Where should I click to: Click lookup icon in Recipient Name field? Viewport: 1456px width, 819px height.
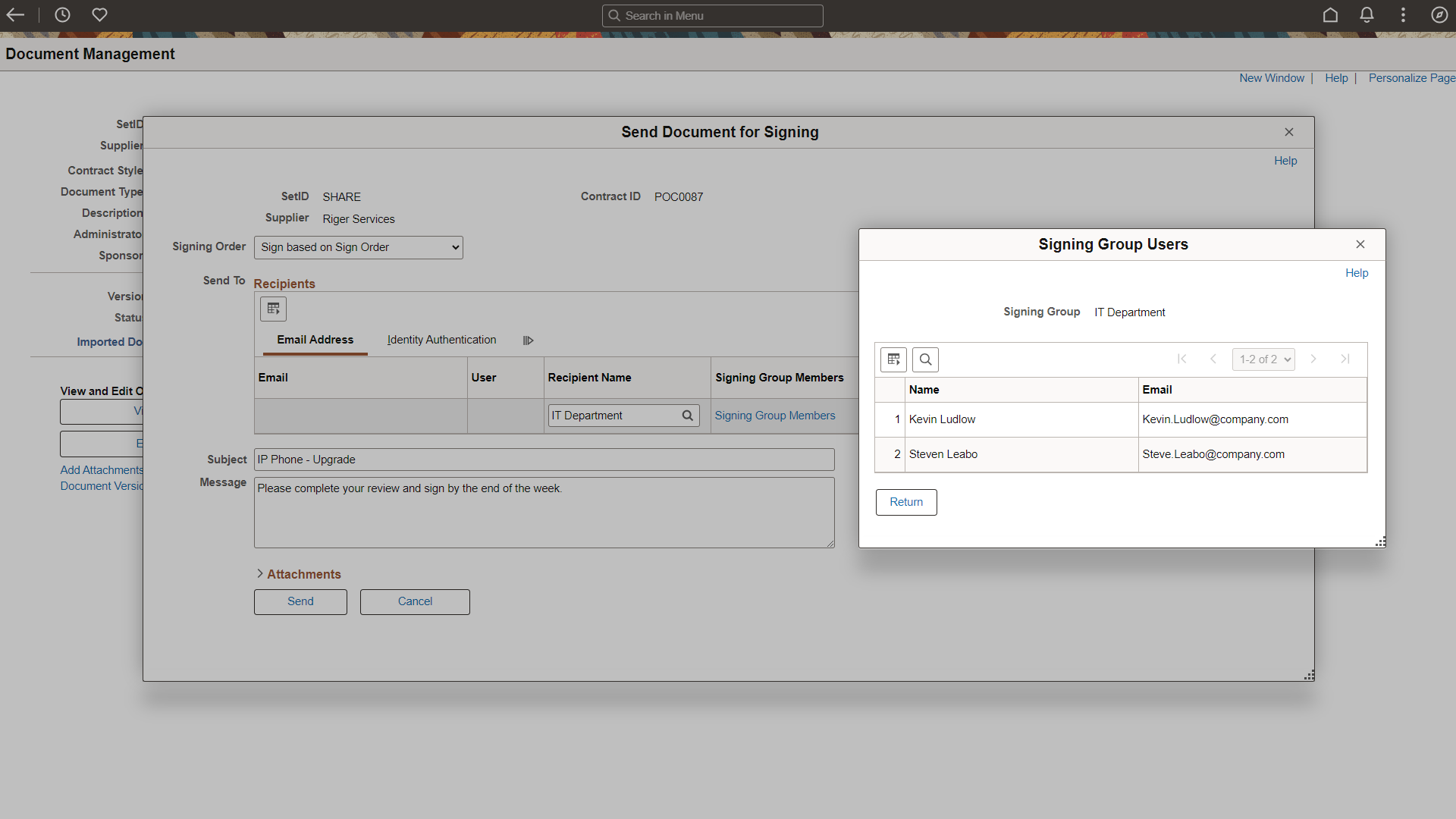687,416
